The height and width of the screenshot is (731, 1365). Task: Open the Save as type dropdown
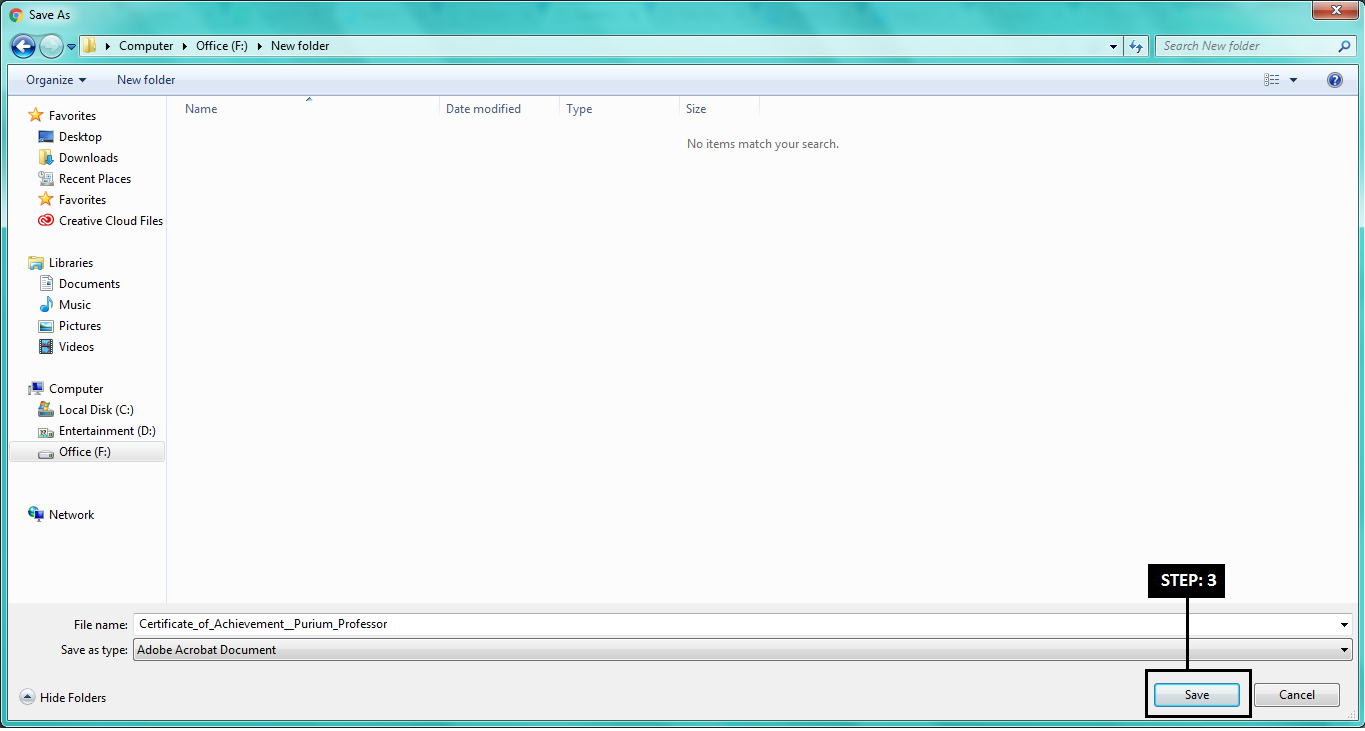pyautogui.click(x=743, y=650)
